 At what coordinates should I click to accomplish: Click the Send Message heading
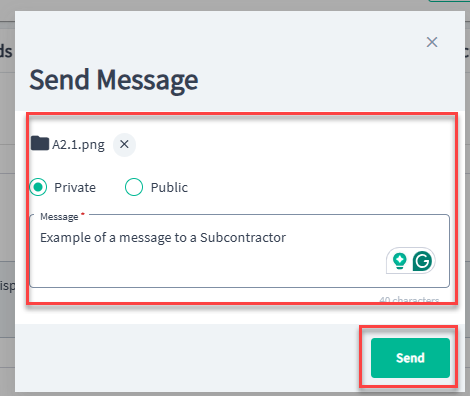[114, 80]
